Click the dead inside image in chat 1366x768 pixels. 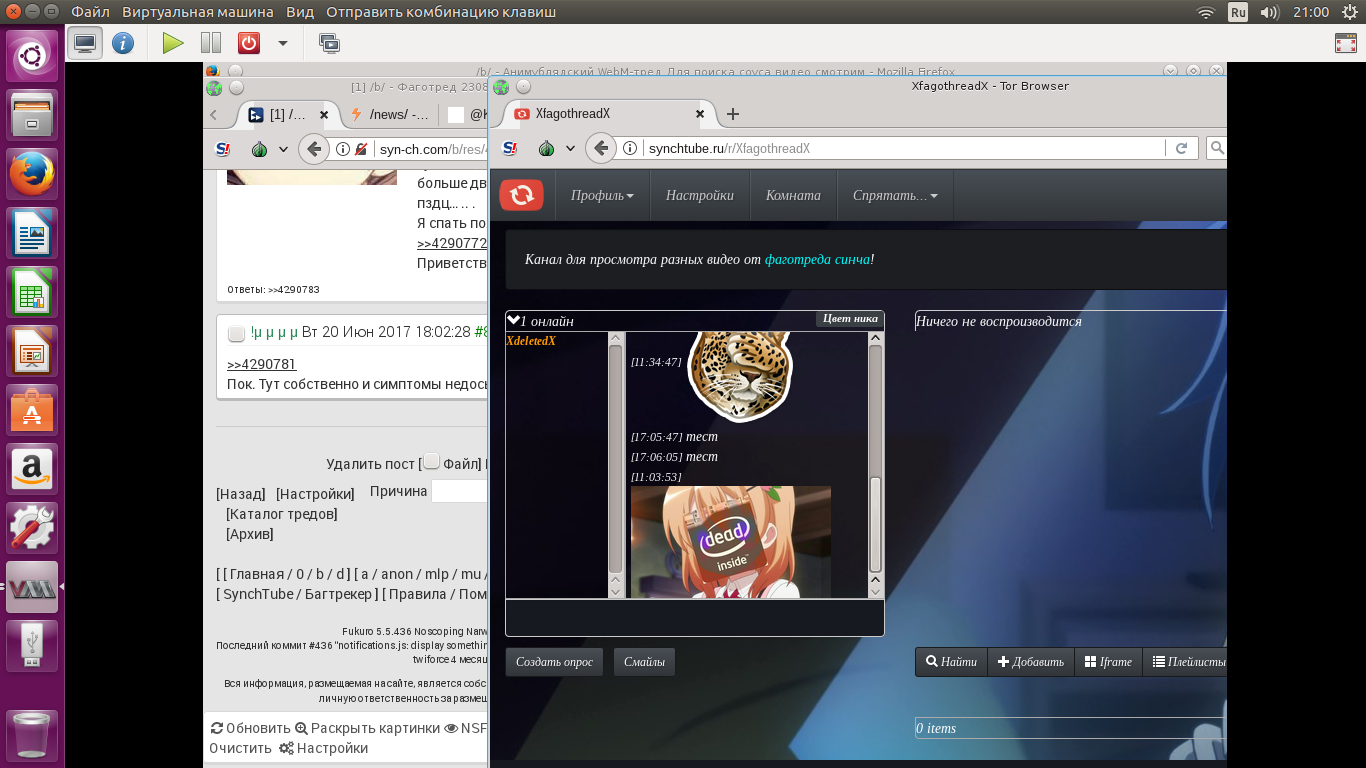coord(731,542)
